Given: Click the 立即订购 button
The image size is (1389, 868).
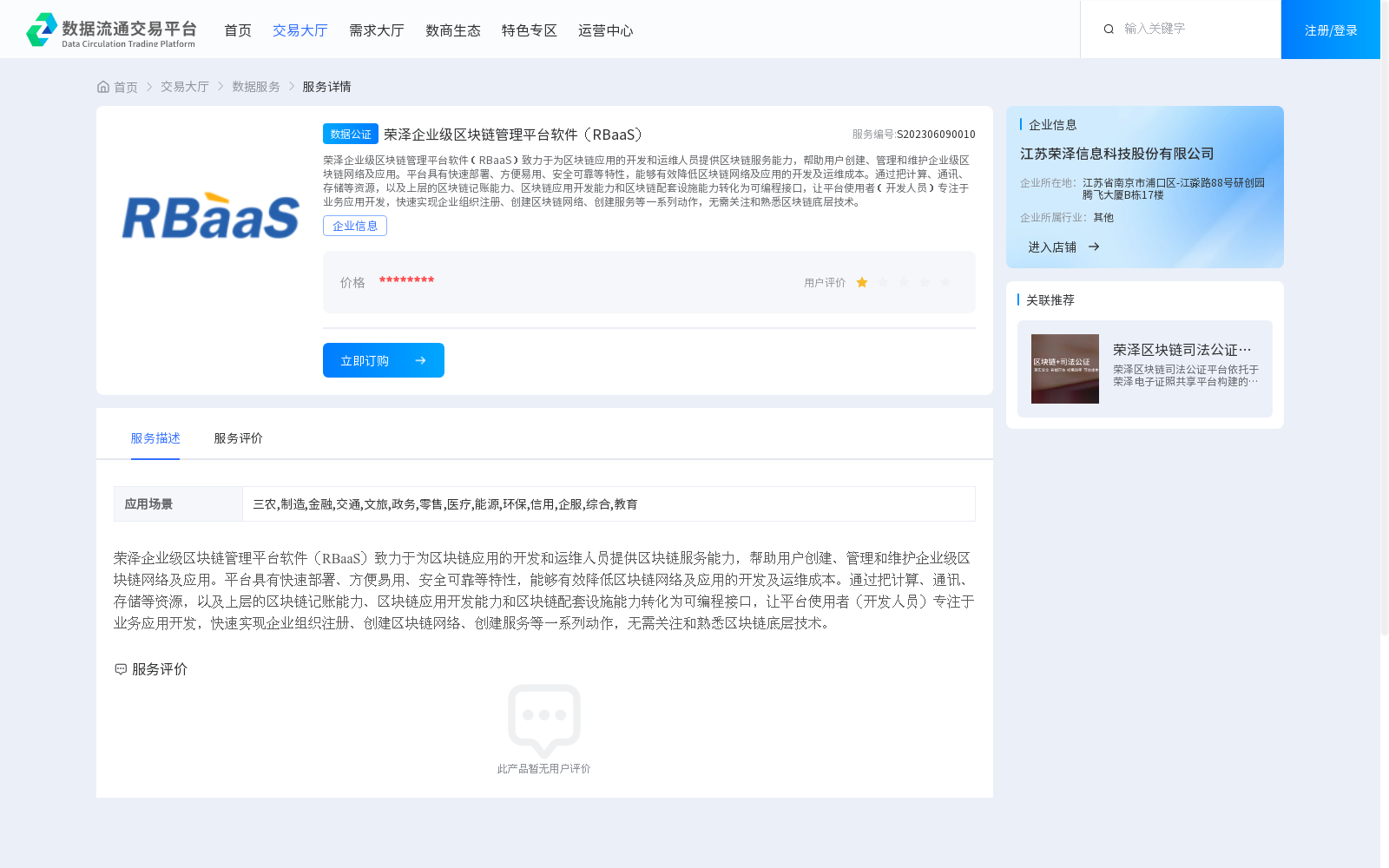Looking at the screenshot, I should point(384,360).
